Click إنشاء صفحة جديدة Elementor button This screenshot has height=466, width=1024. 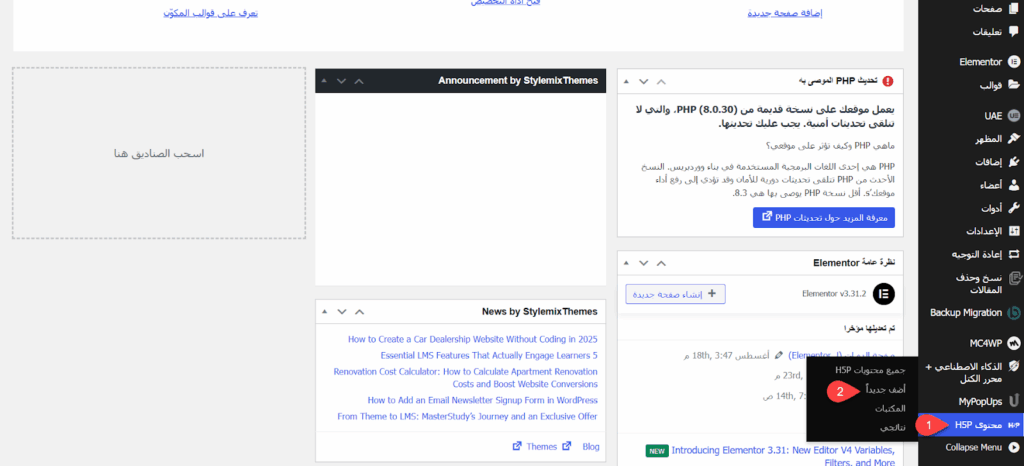[x=675, y=294]
